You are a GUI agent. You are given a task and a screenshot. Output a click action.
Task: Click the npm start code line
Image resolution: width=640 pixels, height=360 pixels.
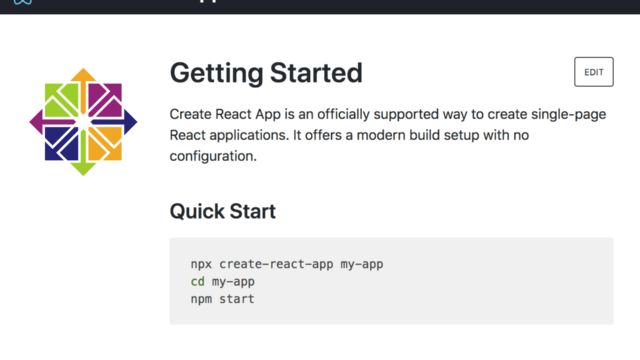(223, 299)
